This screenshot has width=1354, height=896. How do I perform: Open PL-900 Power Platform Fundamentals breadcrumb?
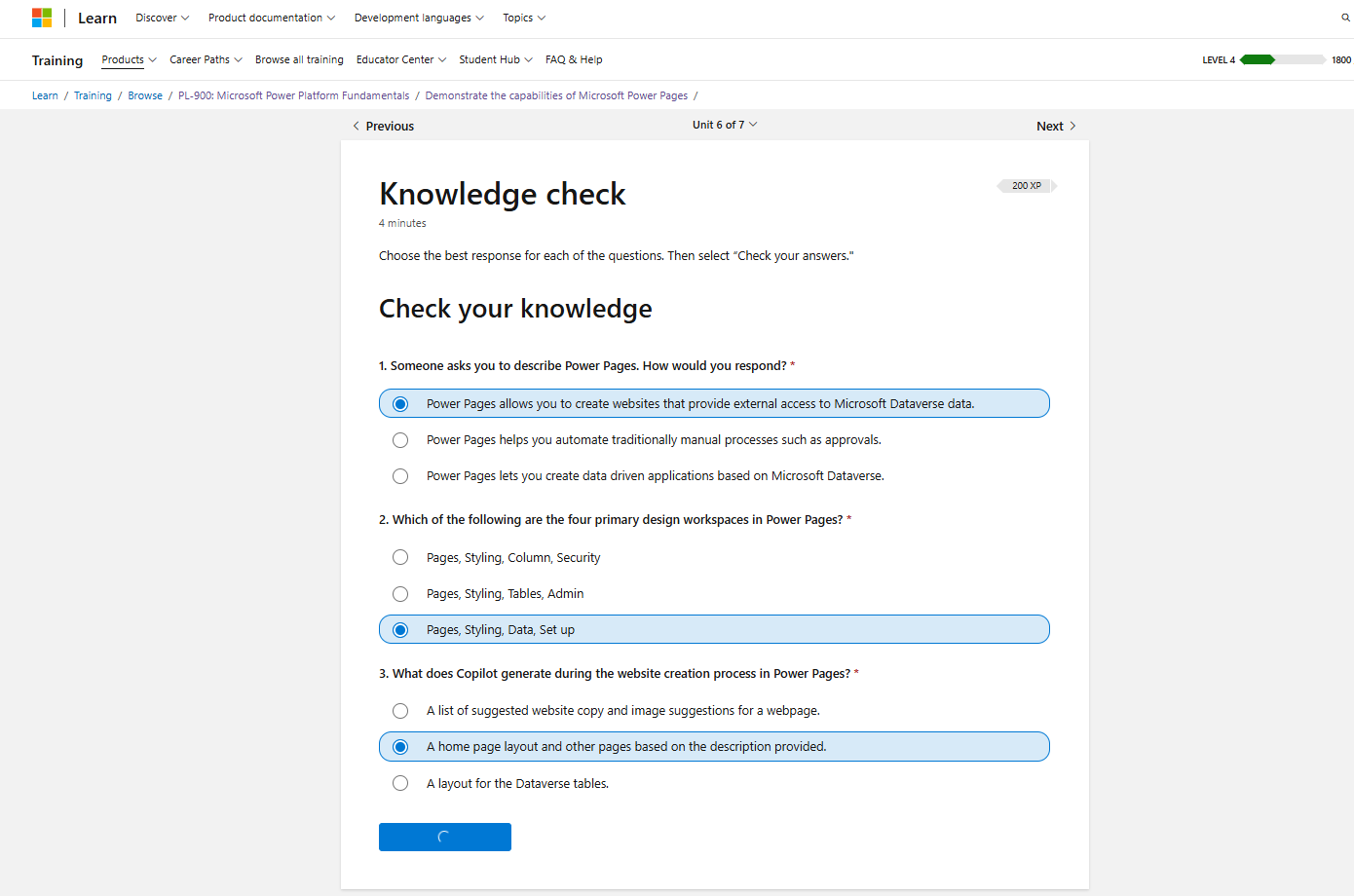pyautogui.click(x=294, y=95)
